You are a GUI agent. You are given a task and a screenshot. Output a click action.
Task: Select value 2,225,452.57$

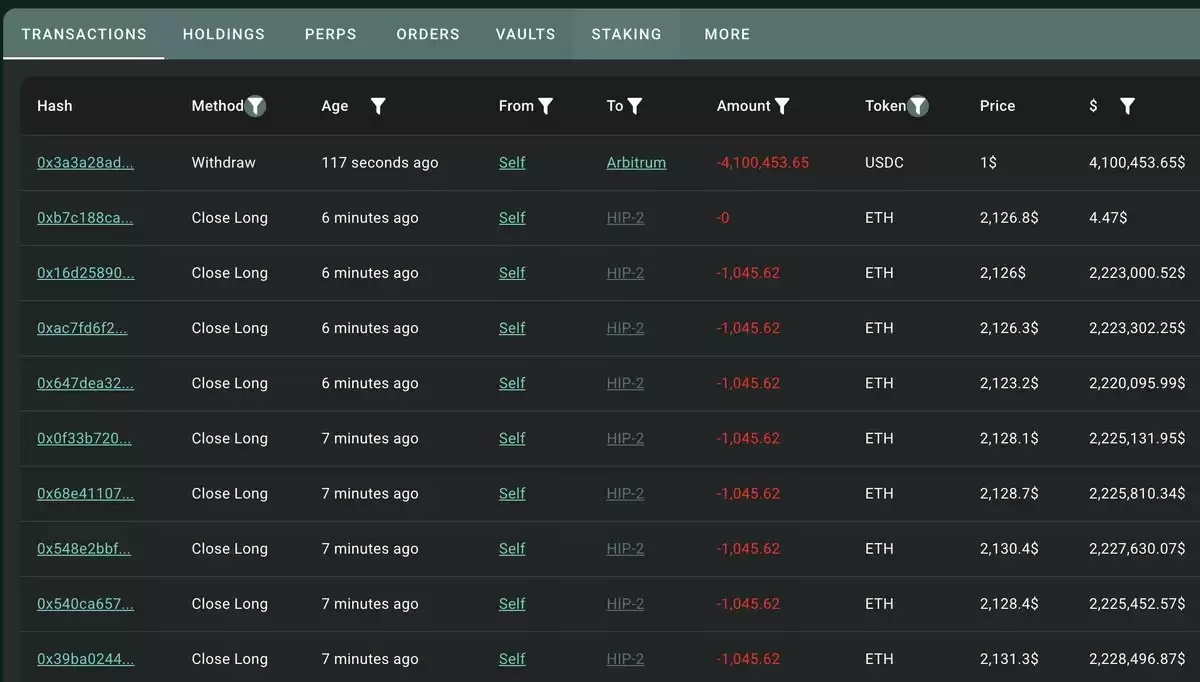(x=1137, y=603)
